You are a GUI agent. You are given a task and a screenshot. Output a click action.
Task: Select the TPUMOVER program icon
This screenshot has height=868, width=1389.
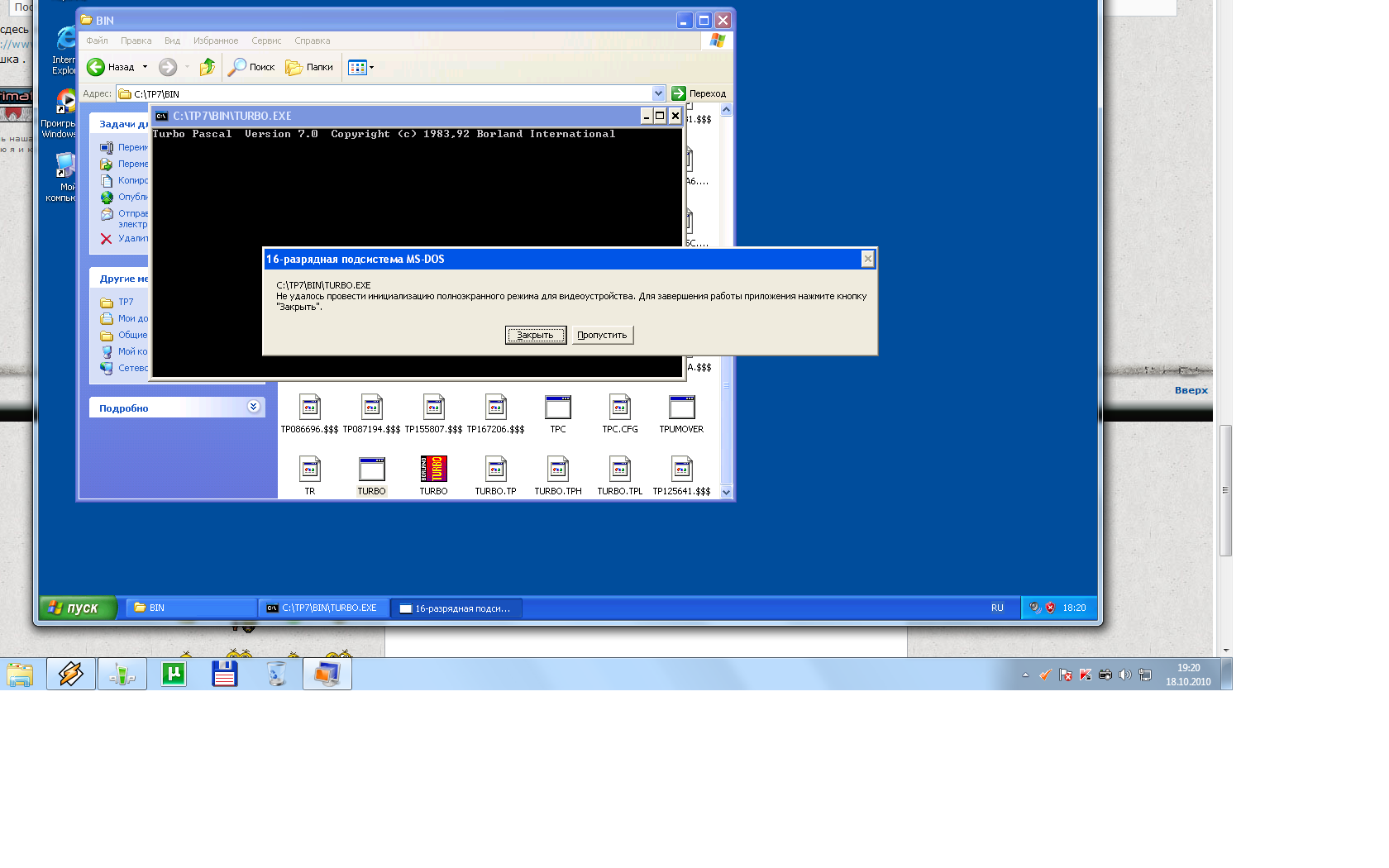click(x=682, y=407)
